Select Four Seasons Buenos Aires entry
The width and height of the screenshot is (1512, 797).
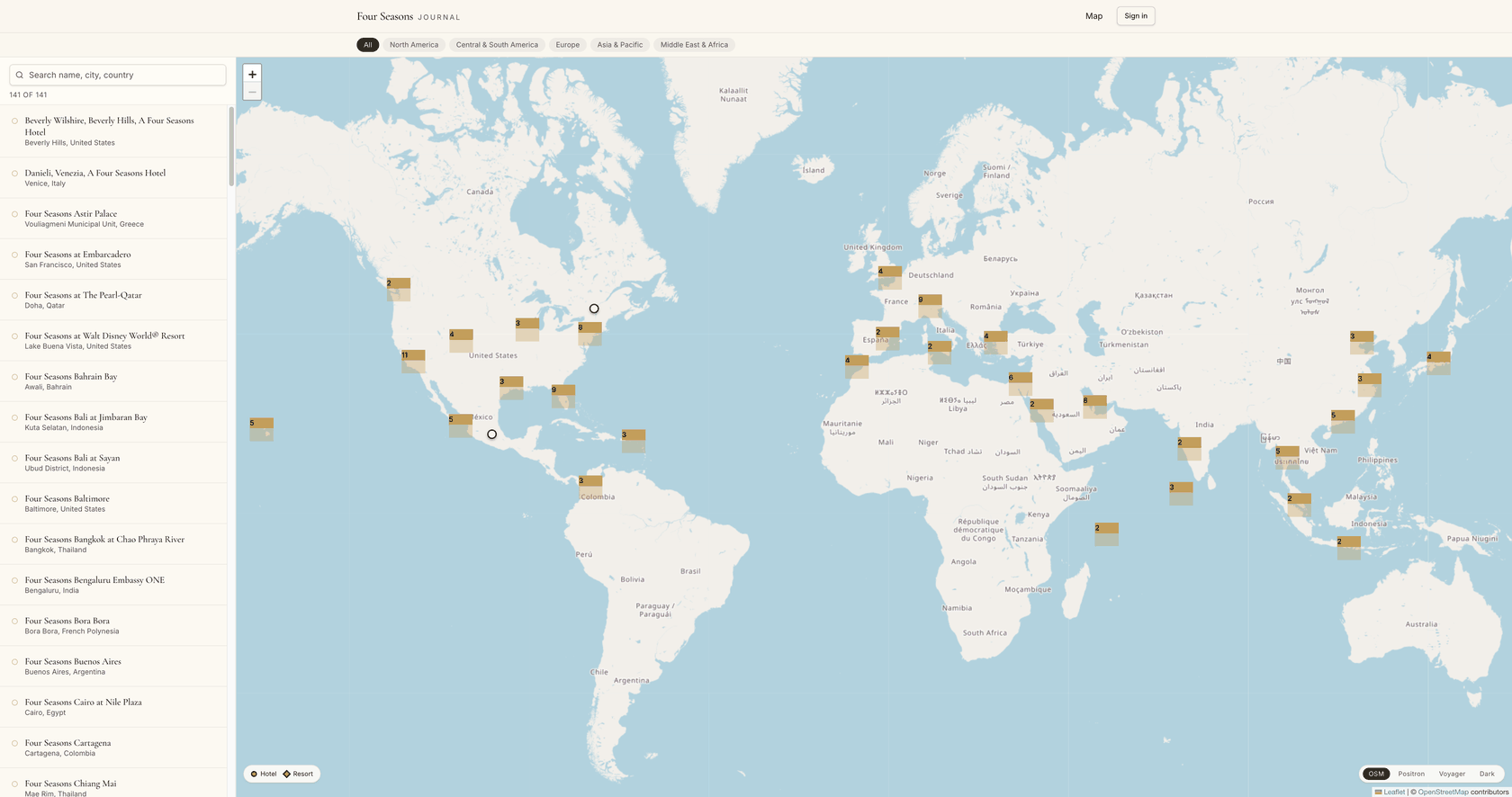[113, 667]
